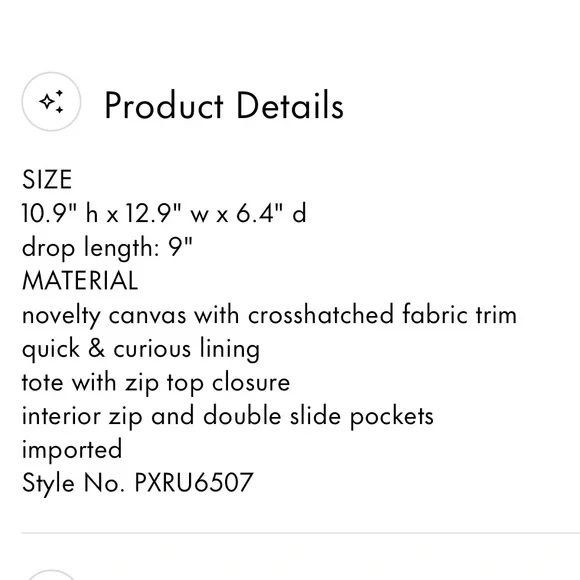
Task: Click the Style No. PXRU6507 text
Action: click(138, 483)
